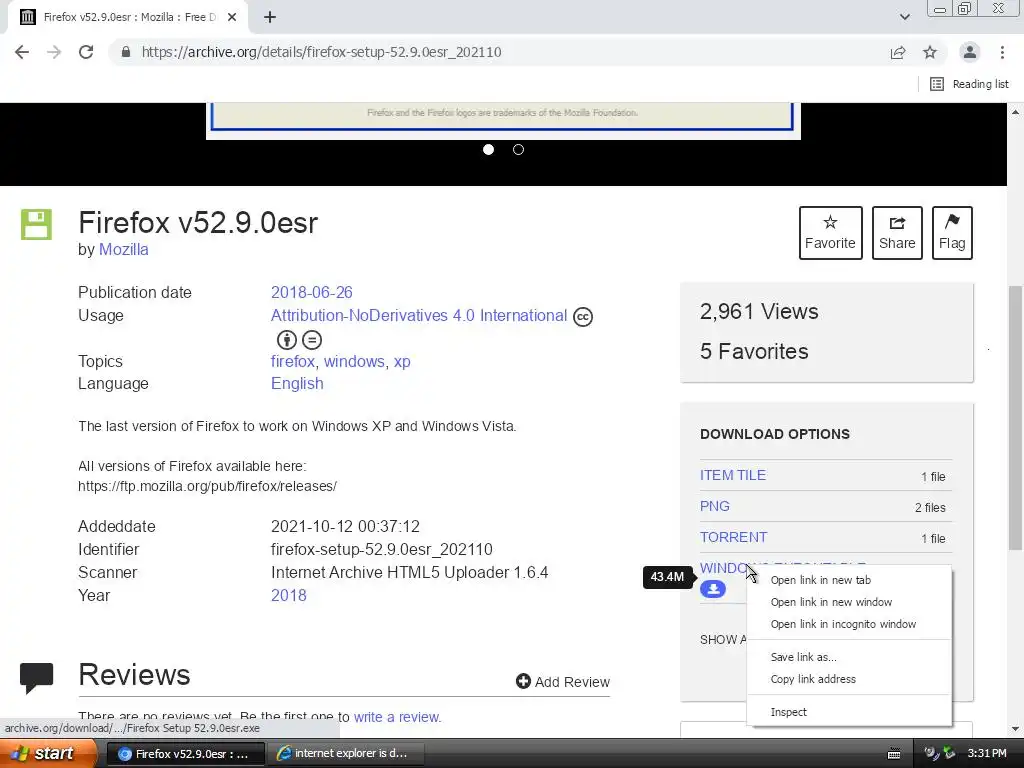Open Attribution-NoDerivatives 4.0 International license link
Image resolution: width=1024 pixels, height=768 pixels.
tap(419, 315)
